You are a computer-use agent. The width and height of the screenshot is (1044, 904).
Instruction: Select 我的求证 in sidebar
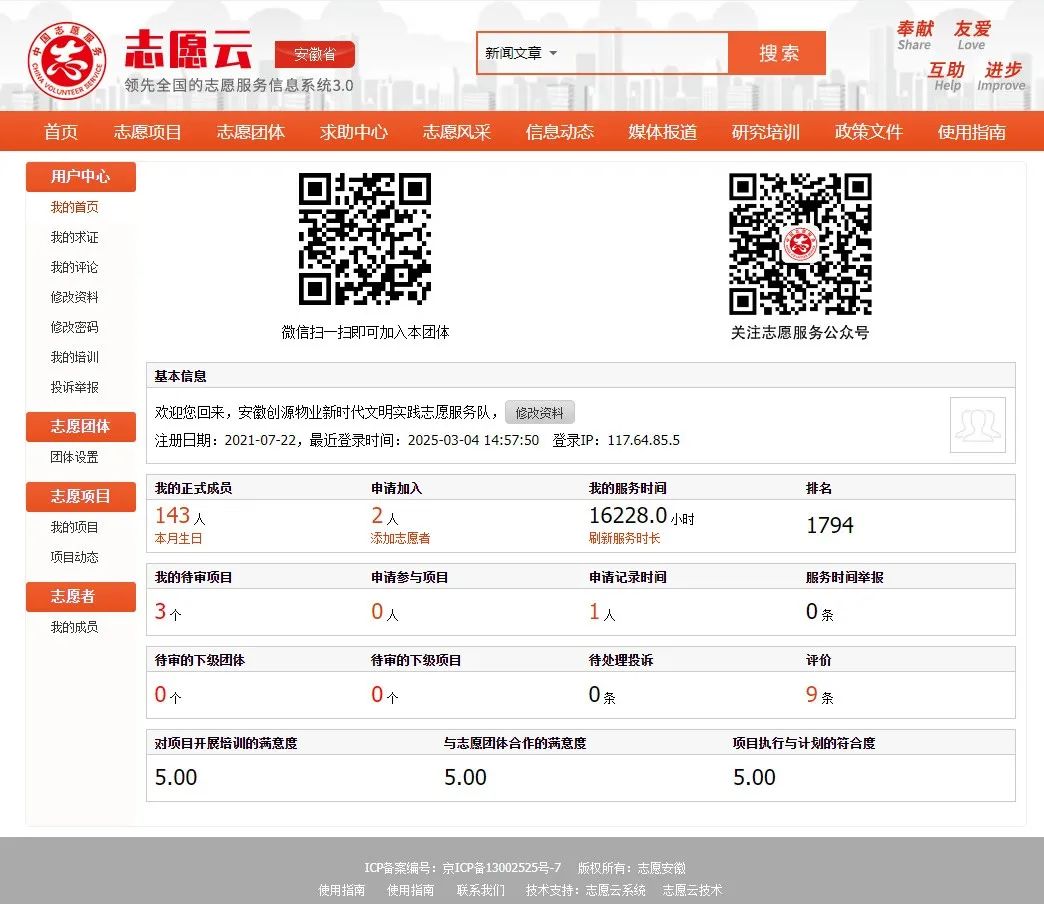coord(75,237)
